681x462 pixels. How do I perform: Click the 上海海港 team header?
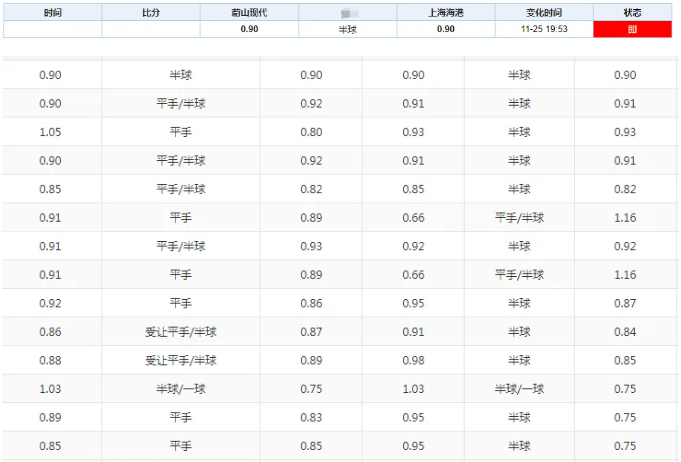coord(446,13)
